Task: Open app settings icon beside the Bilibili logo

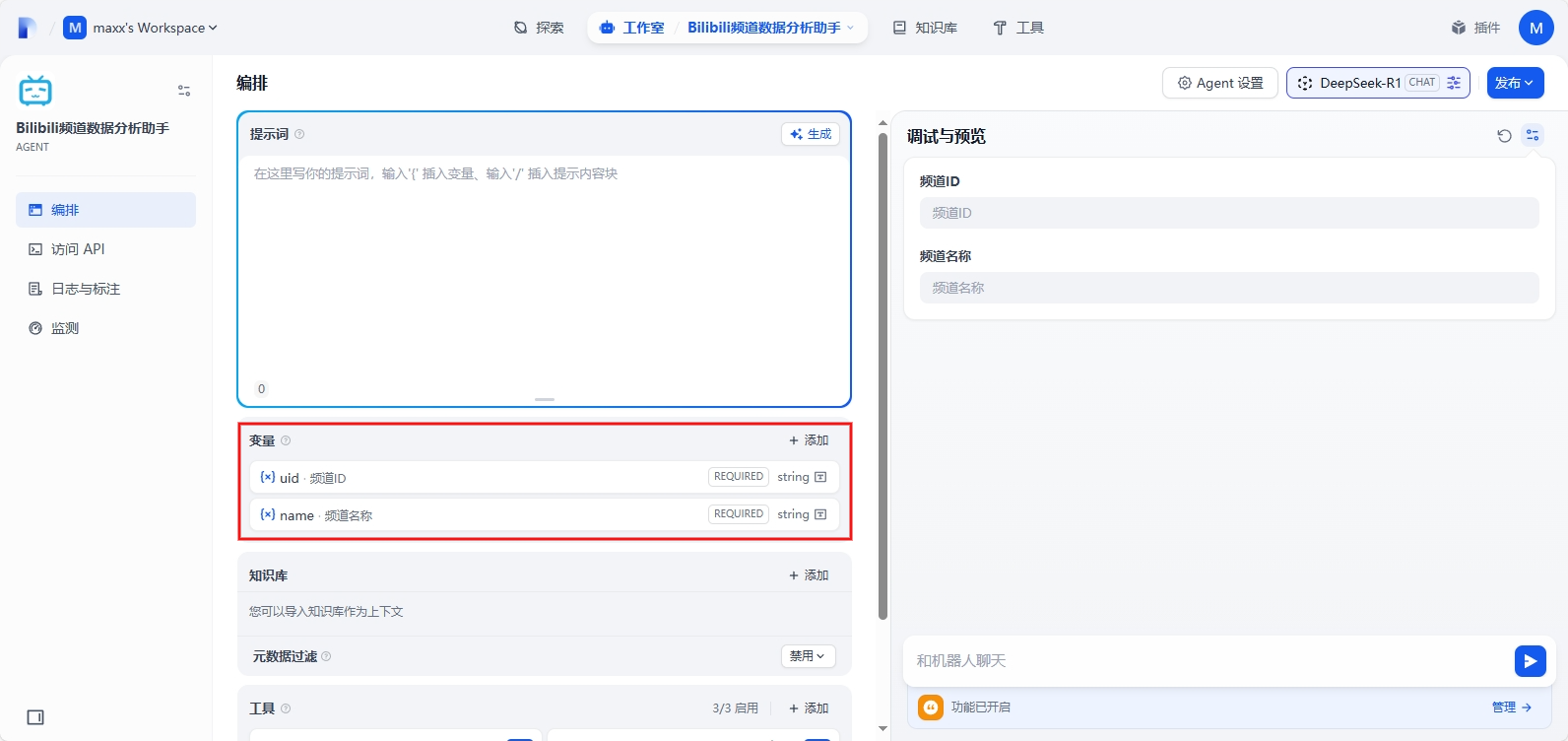Action: (184, 91)
